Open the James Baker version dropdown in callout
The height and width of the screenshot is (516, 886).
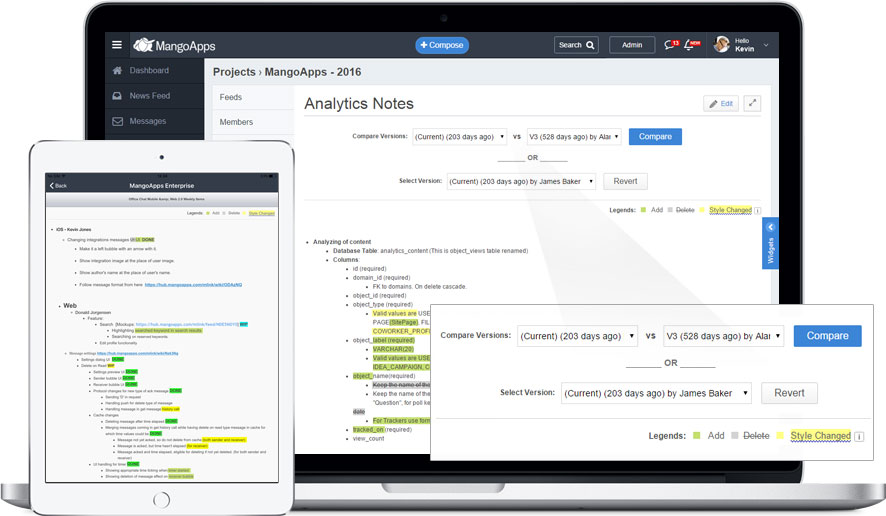656,393
